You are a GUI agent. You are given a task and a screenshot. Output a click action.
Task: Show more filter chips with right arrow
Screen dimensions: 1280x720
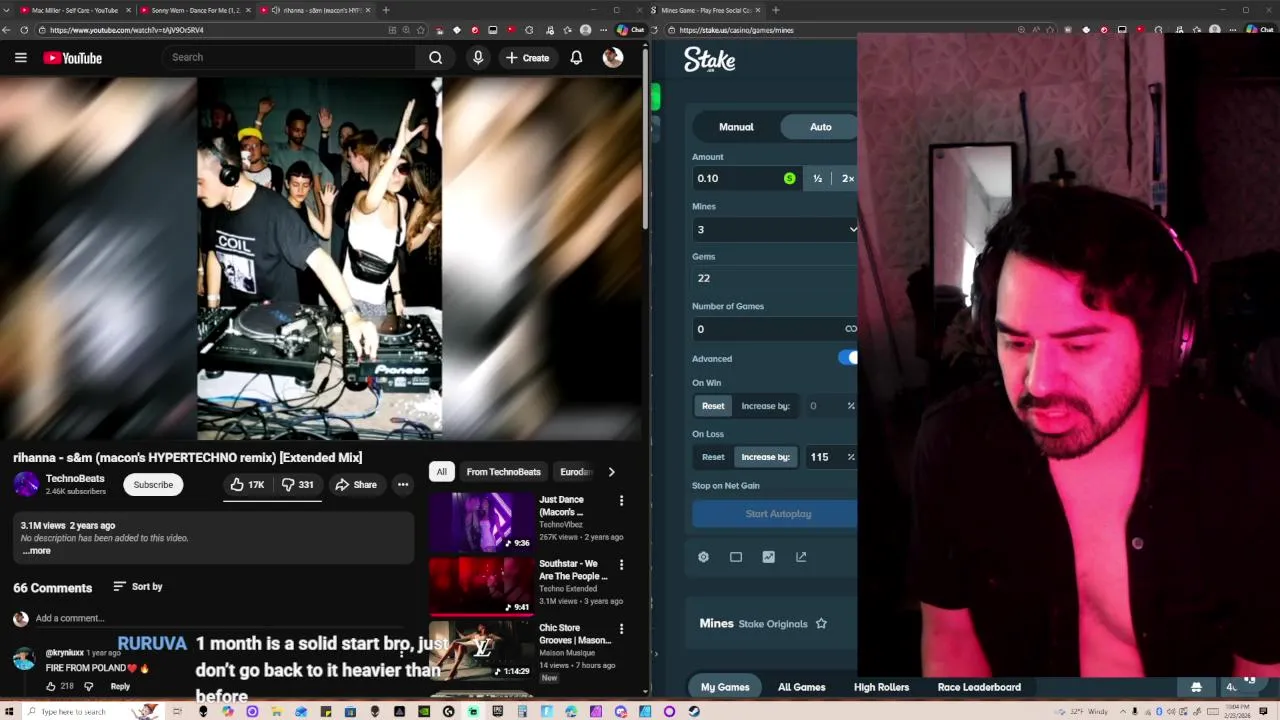point(611,472)
